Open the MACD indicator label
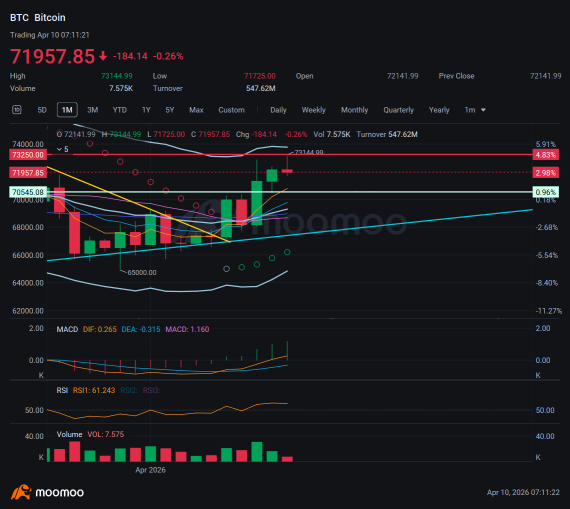570x509 pixels. pyautogui.click(x=67, y=329)
